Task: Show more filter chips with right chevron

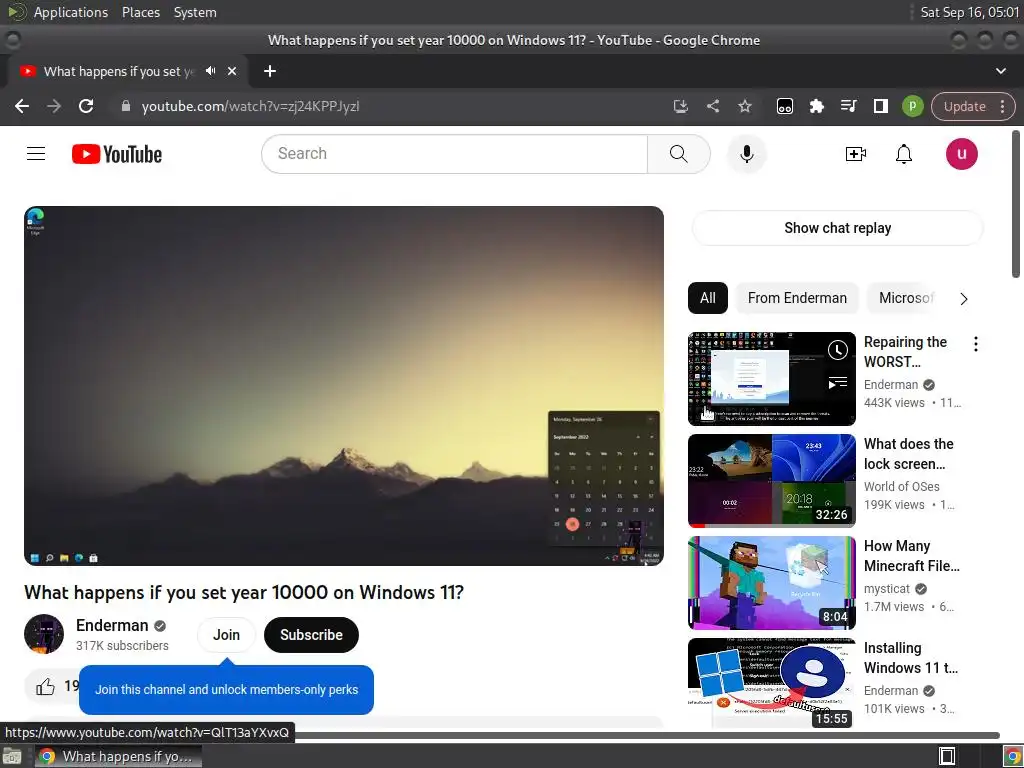Action: click(963, 298)
